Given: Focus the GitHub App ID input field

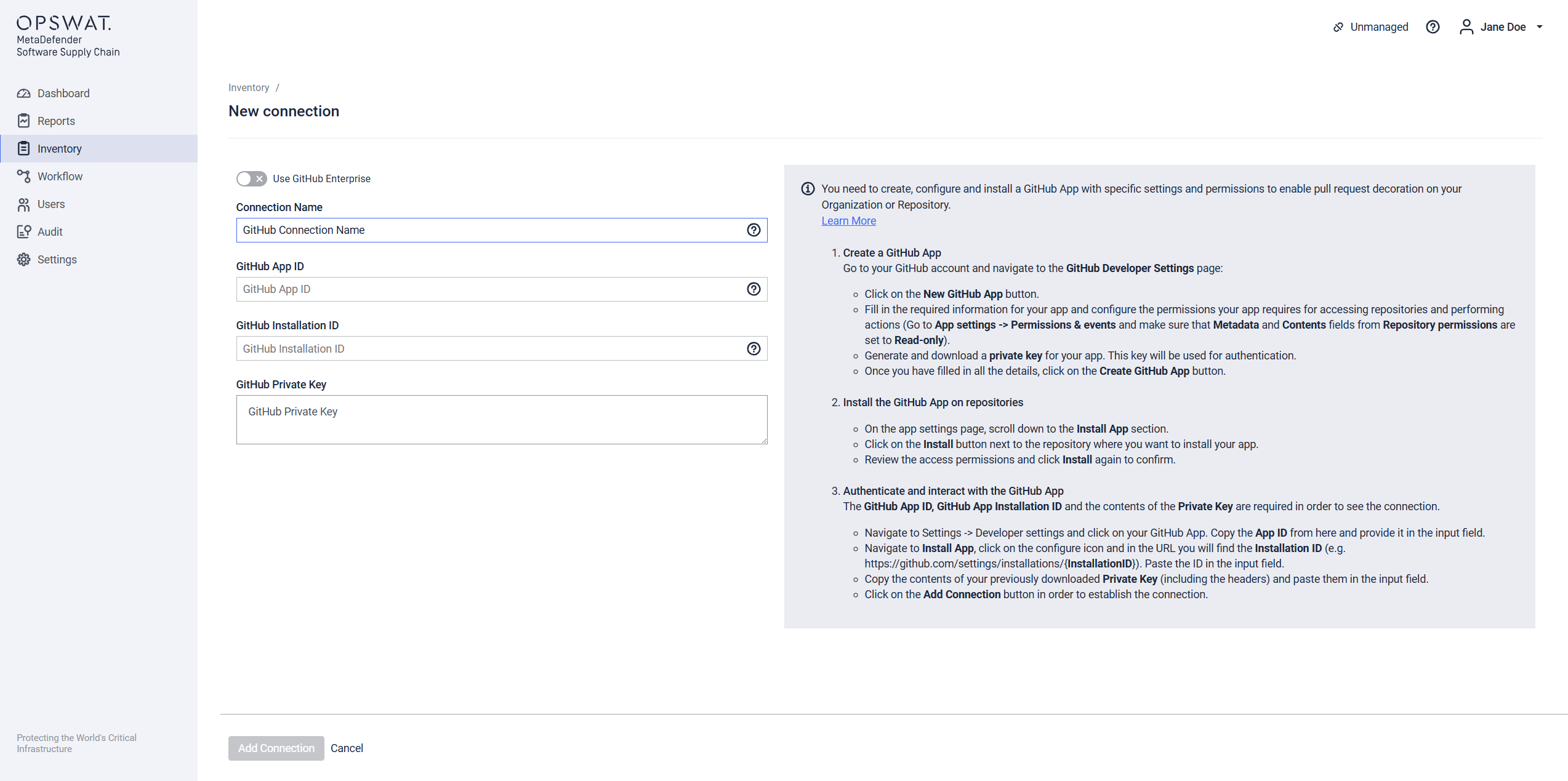Looking at the screenshot, I should coord(501,289).
